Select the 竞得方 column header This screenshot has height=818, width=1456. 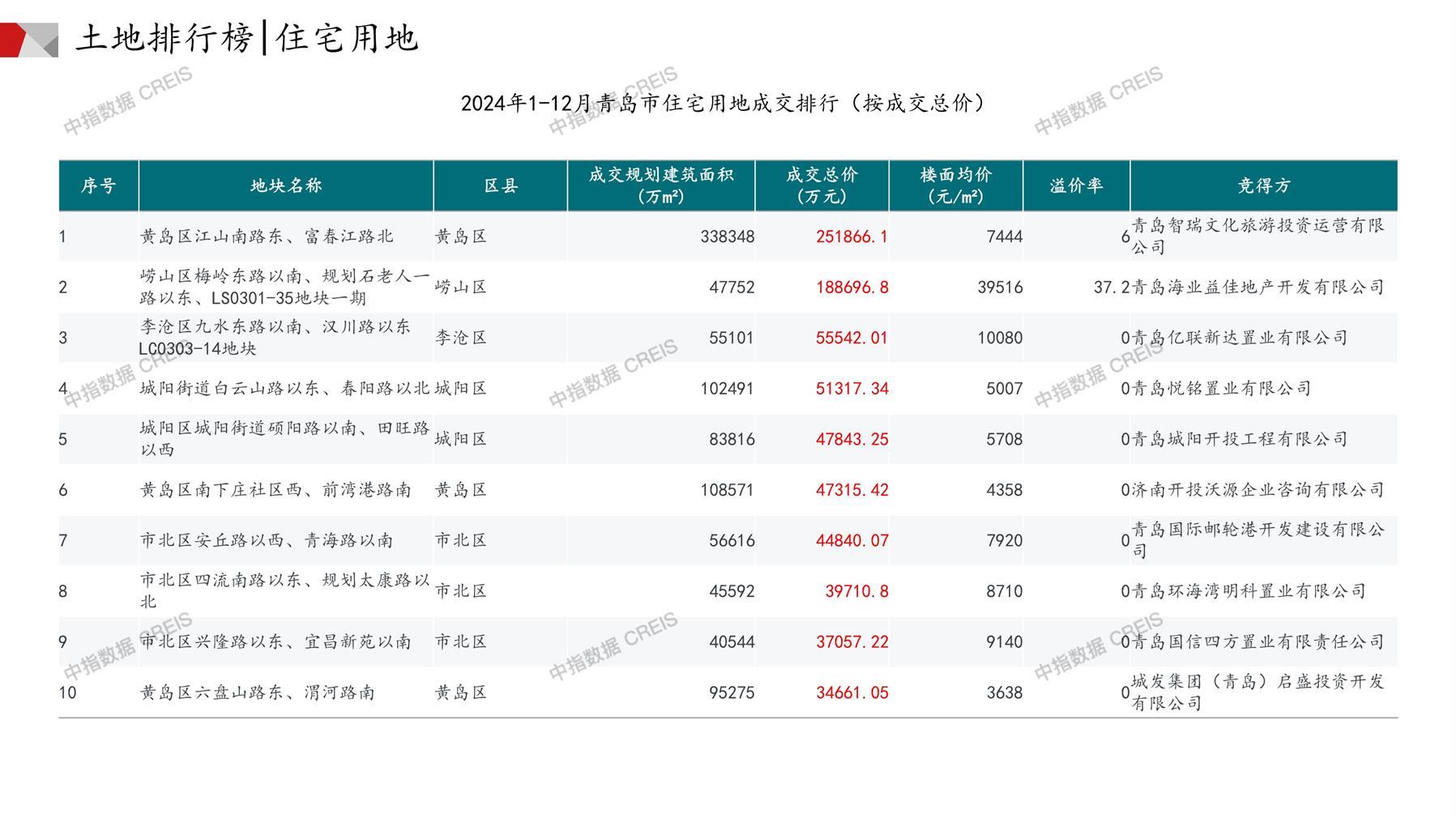1263,185
